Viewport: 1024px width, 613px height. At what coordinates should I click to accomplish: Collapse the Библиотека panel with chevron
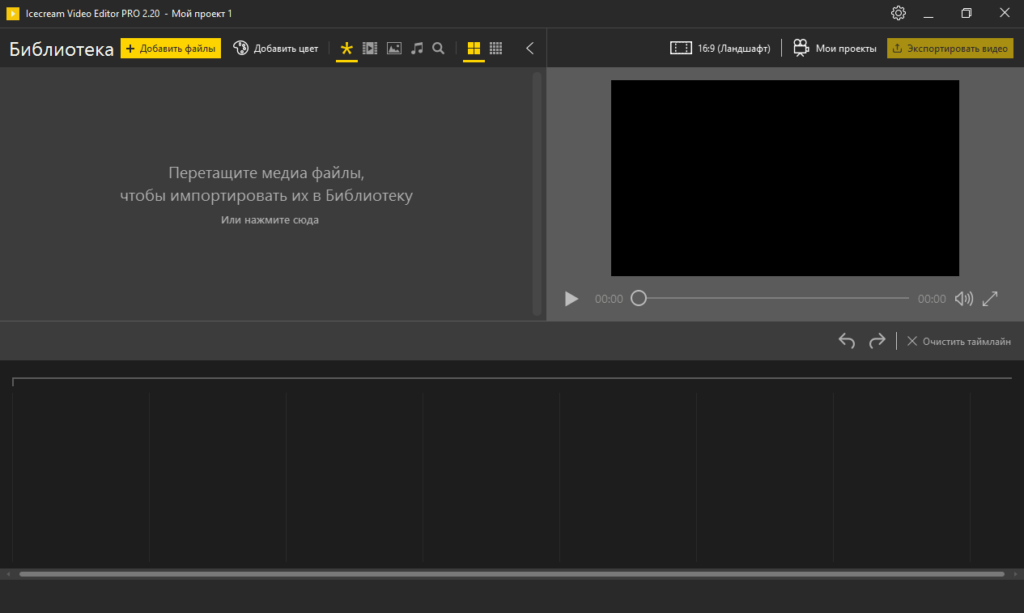click(x=530, y=48)
